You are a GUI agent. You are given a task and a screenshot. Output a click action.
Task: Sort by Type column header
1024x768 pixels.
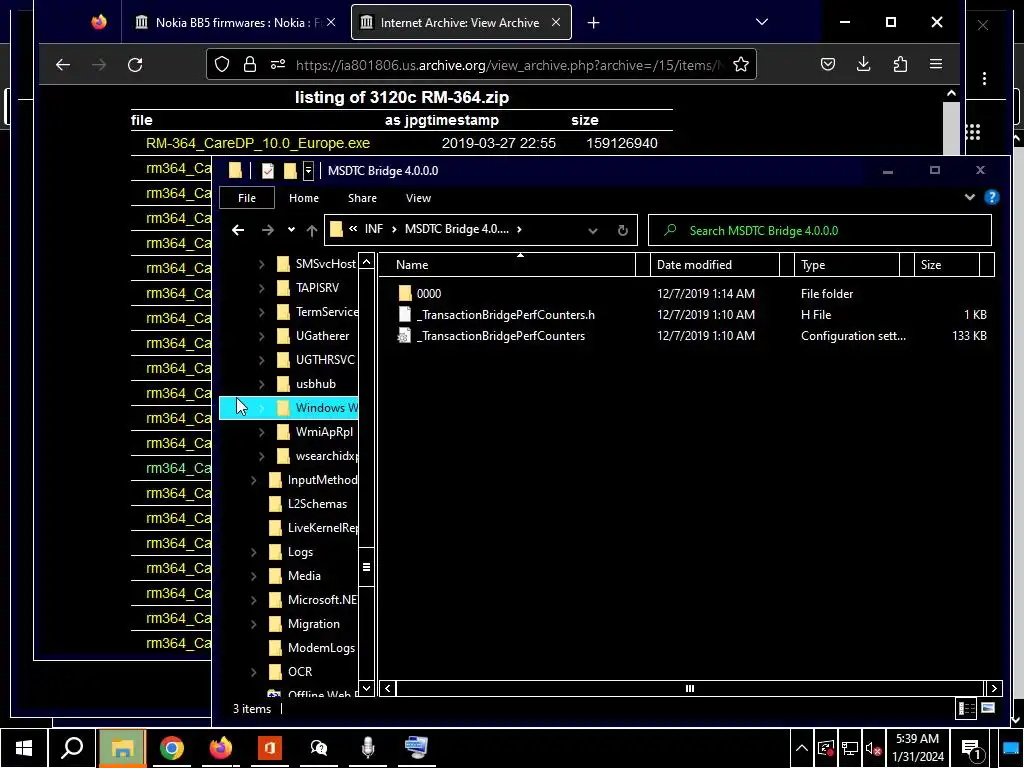click(x=847, y=264)
